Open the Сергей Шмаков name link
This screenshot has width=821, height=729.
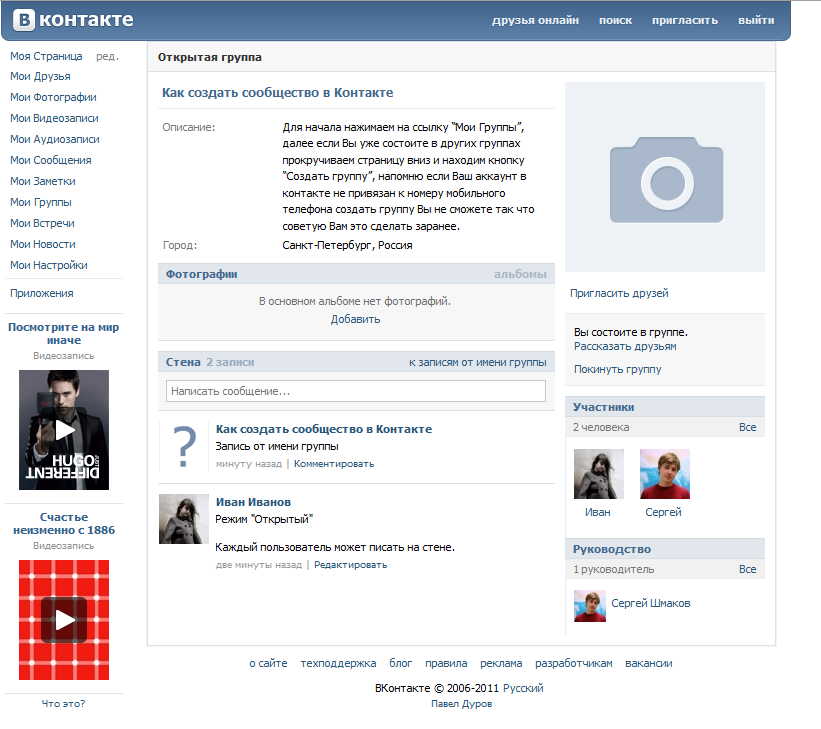click(650, 603)
